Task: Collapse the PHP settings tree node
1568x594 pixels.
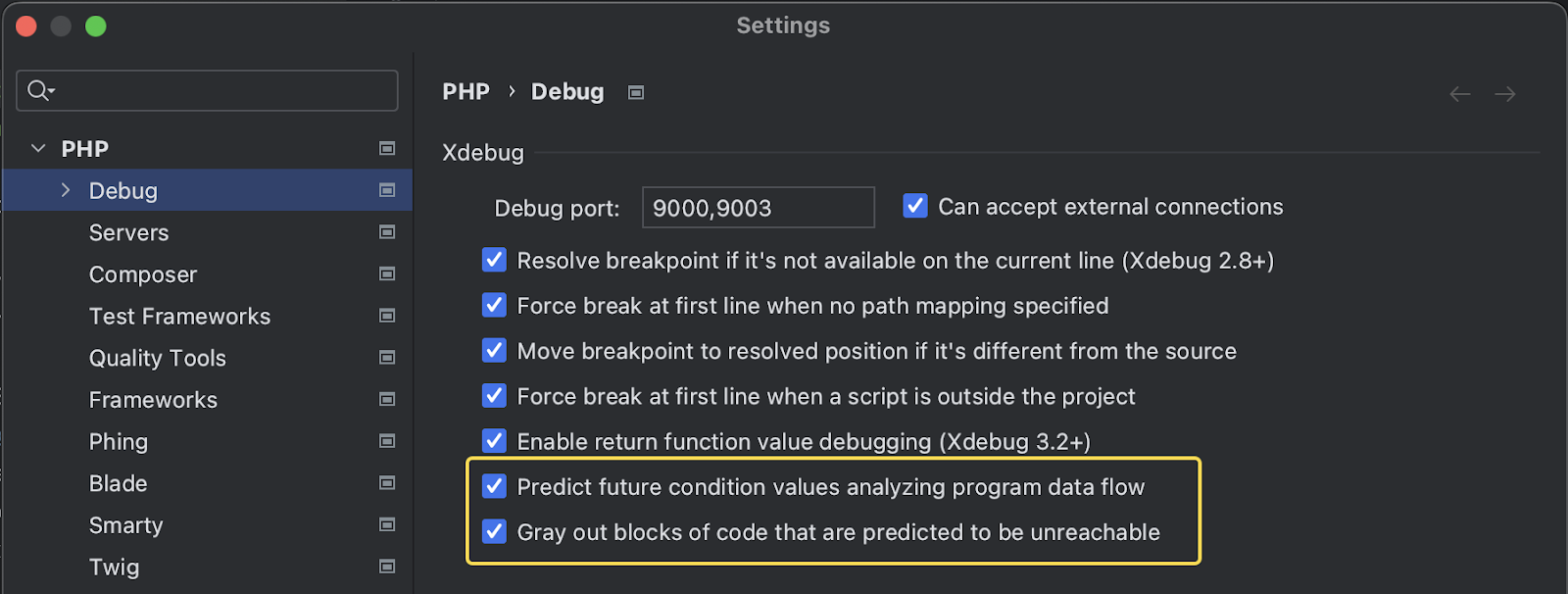Action: [x=38, y=149]
